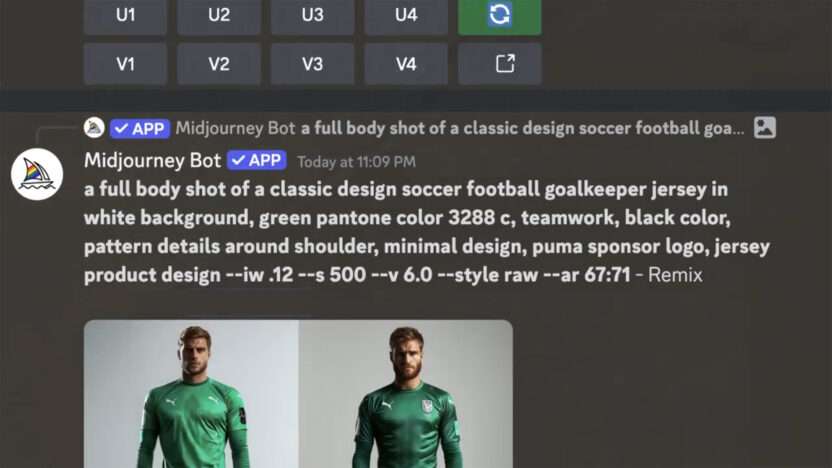Click the APP badge in the reply preview
Screen dimensions: 832x468
tap(140, 128)
